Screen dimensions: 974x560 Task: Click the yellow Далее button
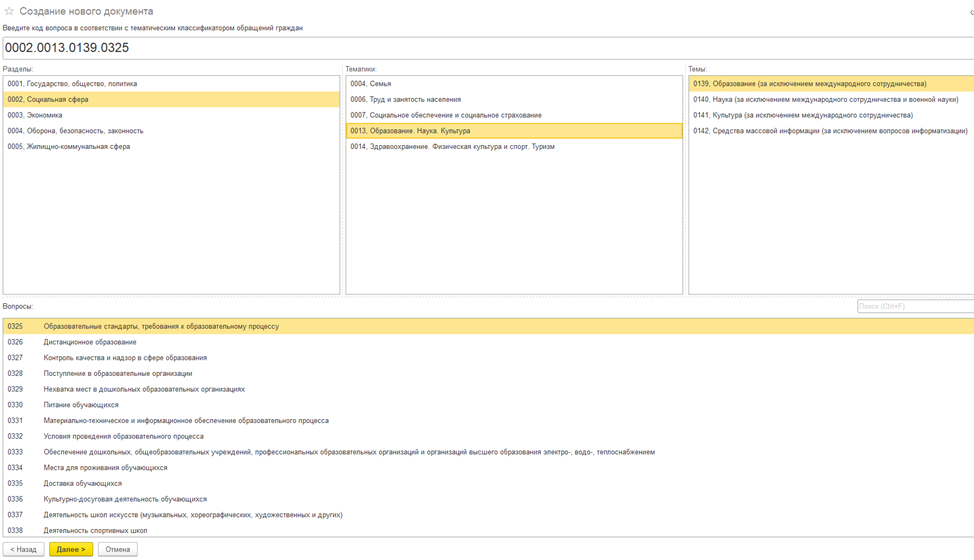click(71, 549)
